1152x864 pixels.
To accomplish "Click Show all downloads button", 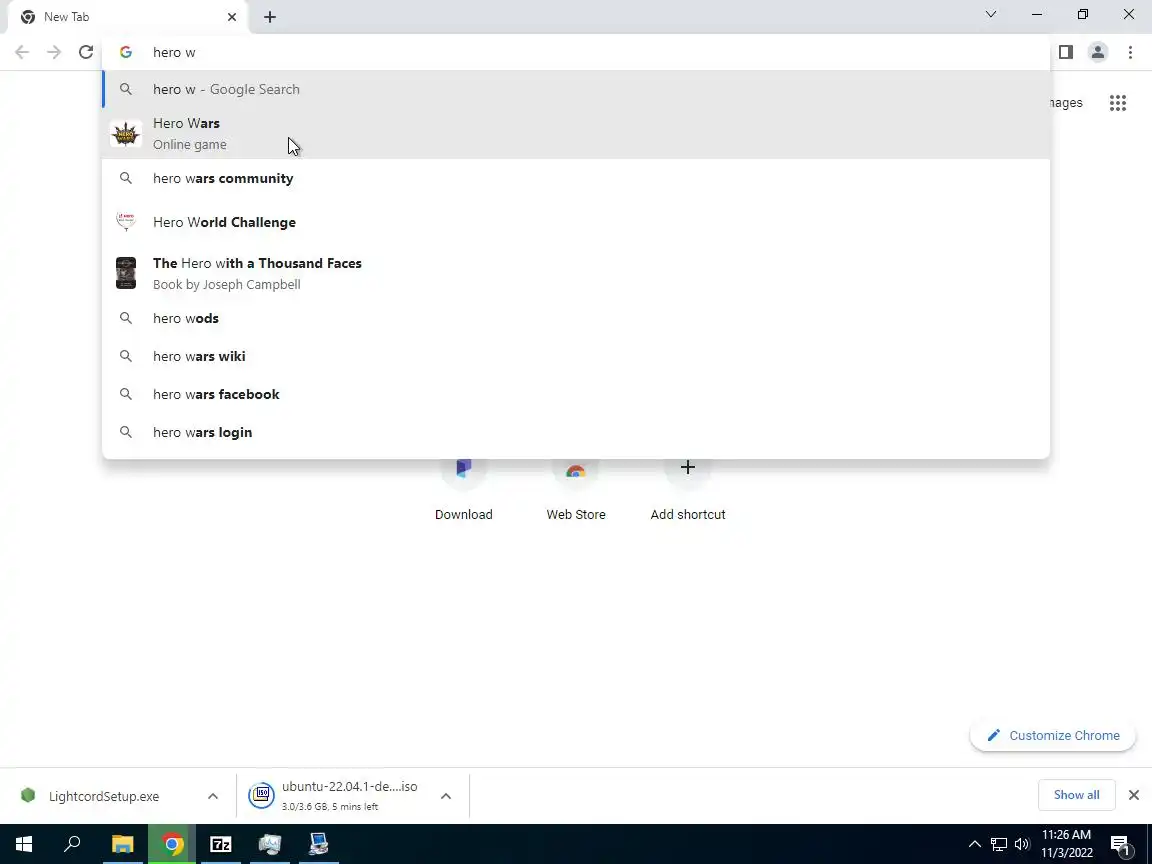I will (1076, 795).
